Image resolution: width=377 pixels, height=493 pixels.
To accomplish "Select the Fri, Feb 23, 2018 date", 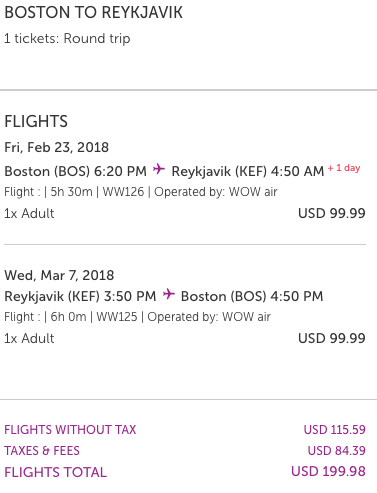I will click(56, 147).
